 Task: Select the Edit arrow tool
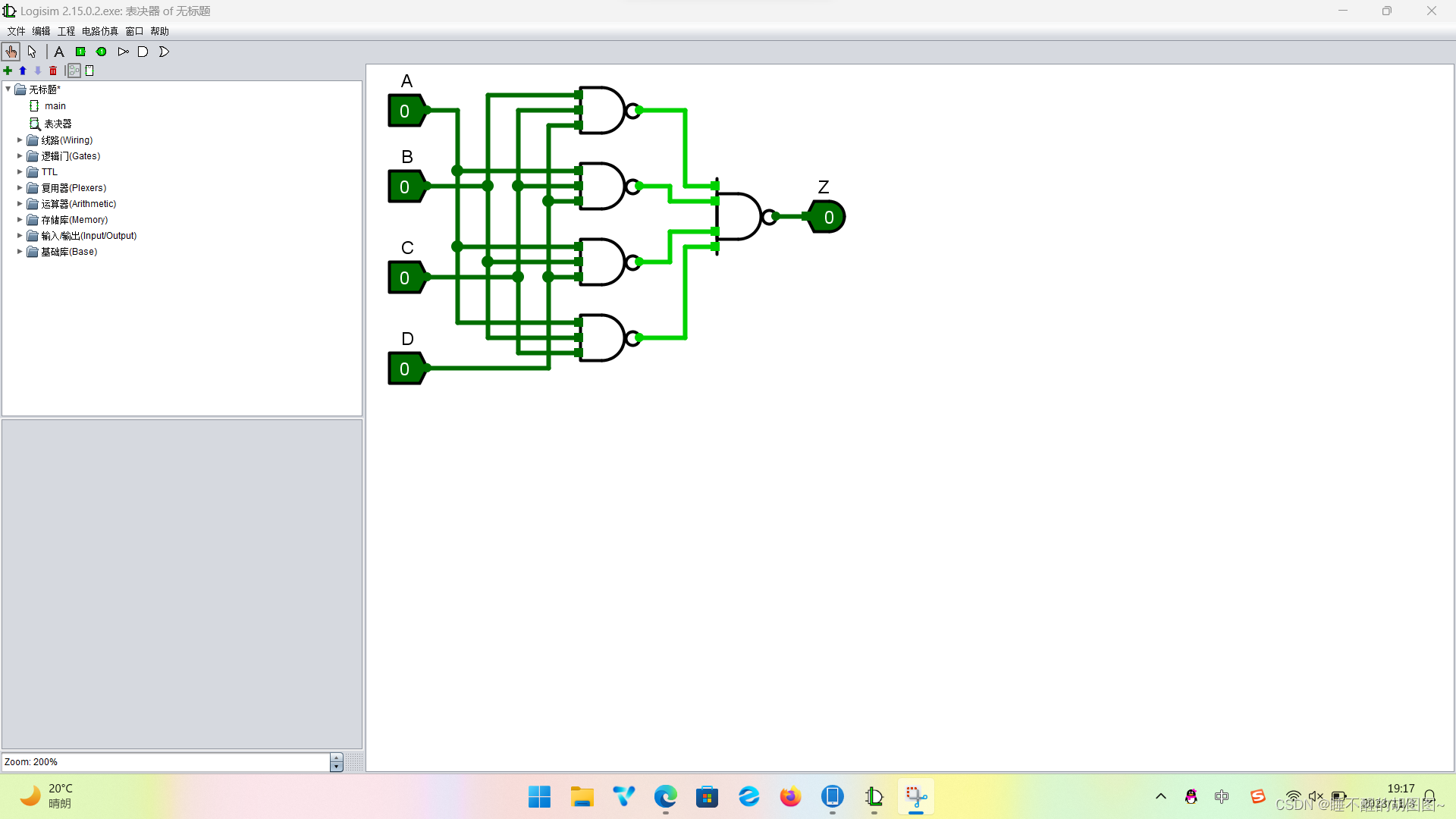[32, 52]
